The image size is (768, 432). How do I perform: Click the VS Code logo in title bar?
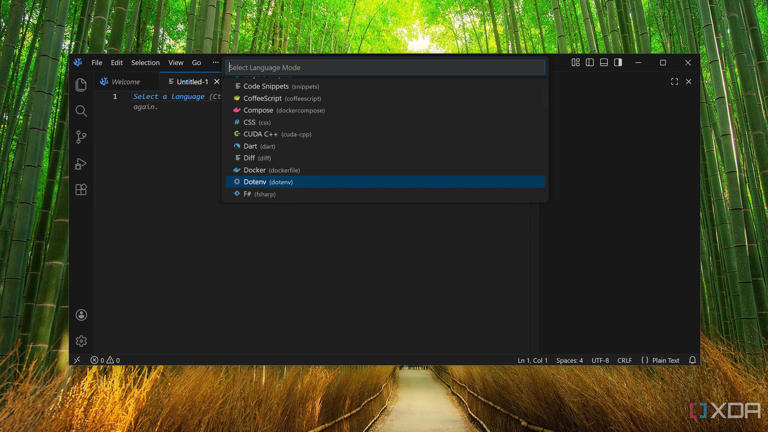click(78, 62)
